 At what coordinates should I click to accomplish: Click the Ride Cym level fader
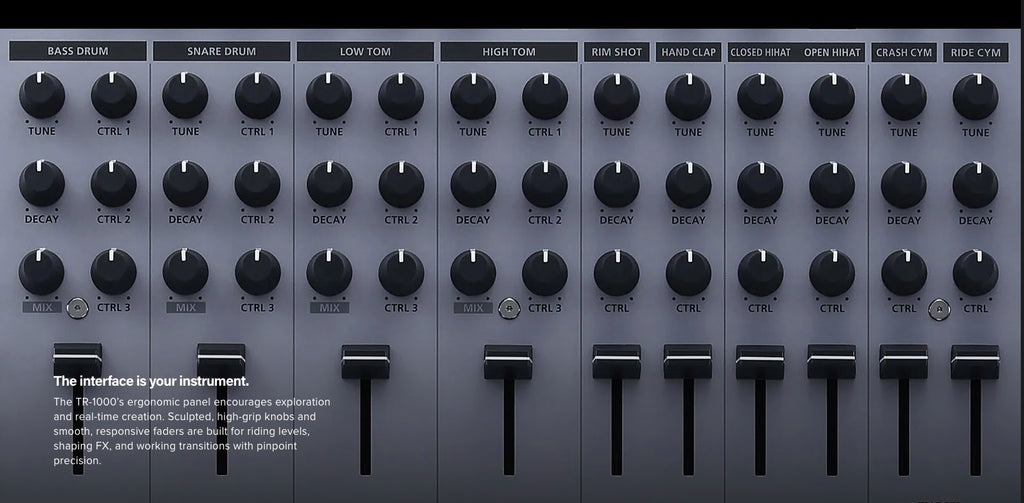[x=975, y=361]
